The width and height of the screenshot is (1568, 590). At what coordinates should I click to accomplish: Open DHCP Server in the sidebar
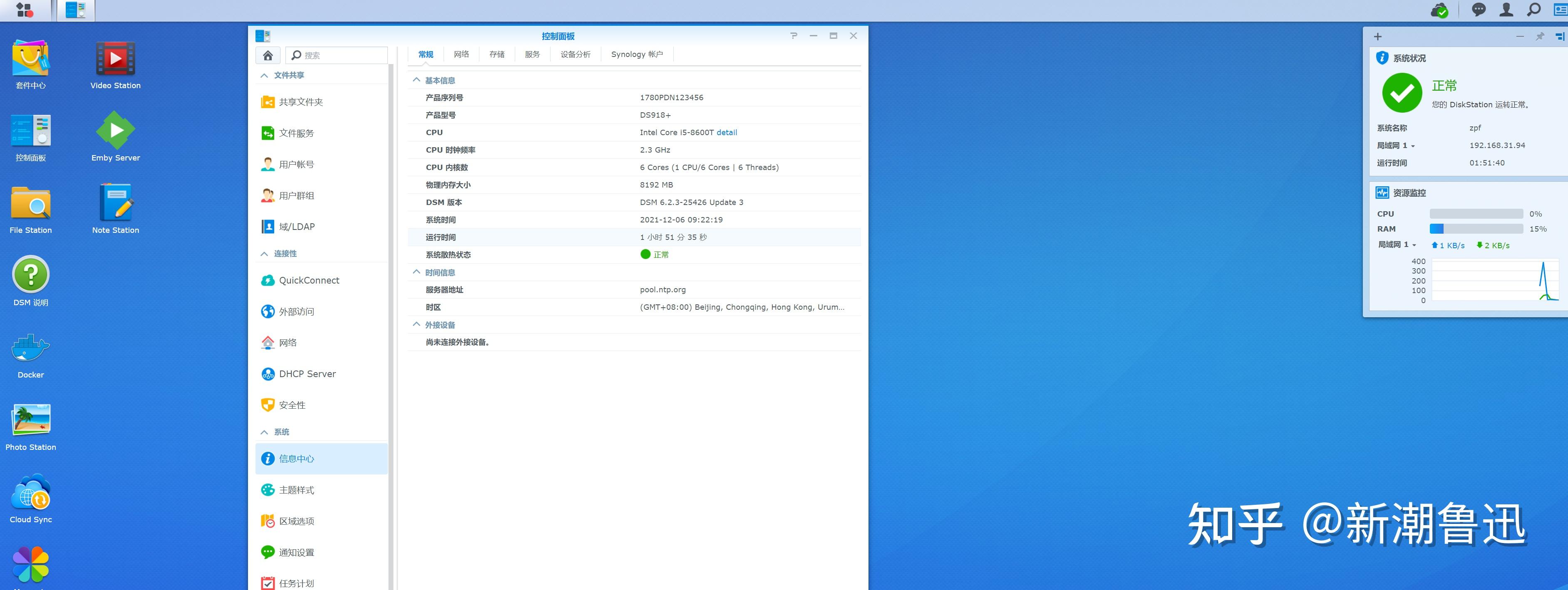[x=321, y=373]
